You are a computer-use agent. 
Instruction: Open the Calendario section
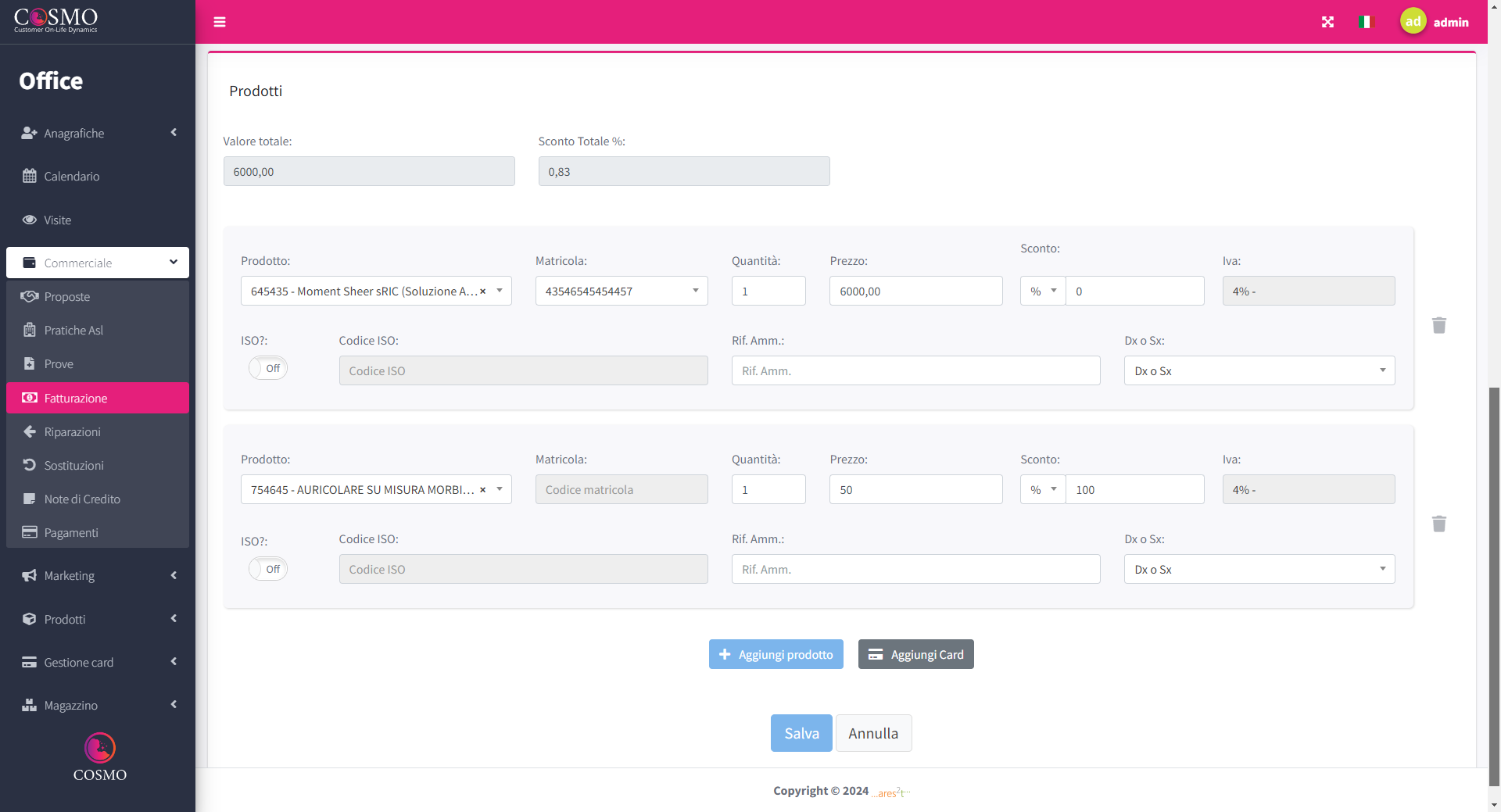98,176
